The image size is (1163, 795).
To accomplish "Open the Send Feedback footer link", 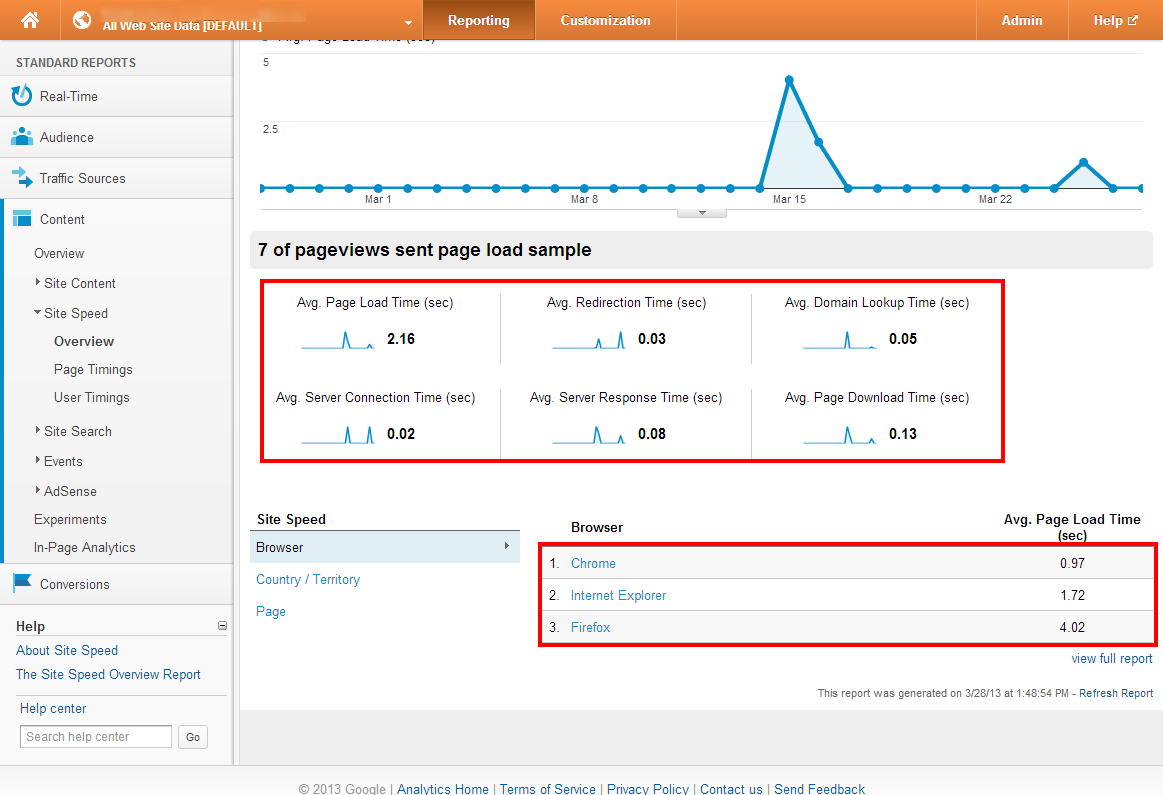I will coord(820,789).
